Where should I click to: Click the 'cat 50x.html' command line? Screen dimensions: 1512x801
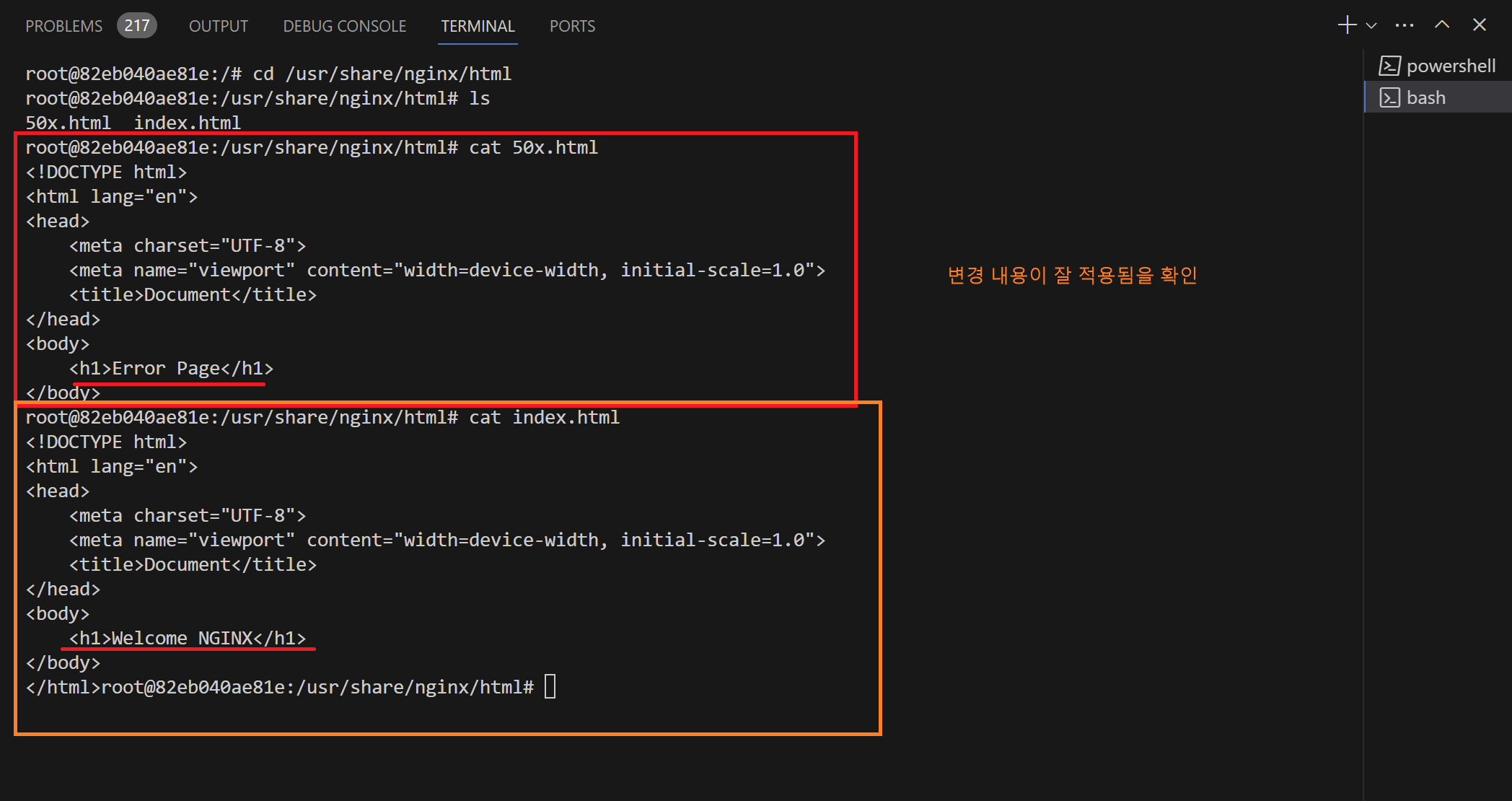point(533,147)
